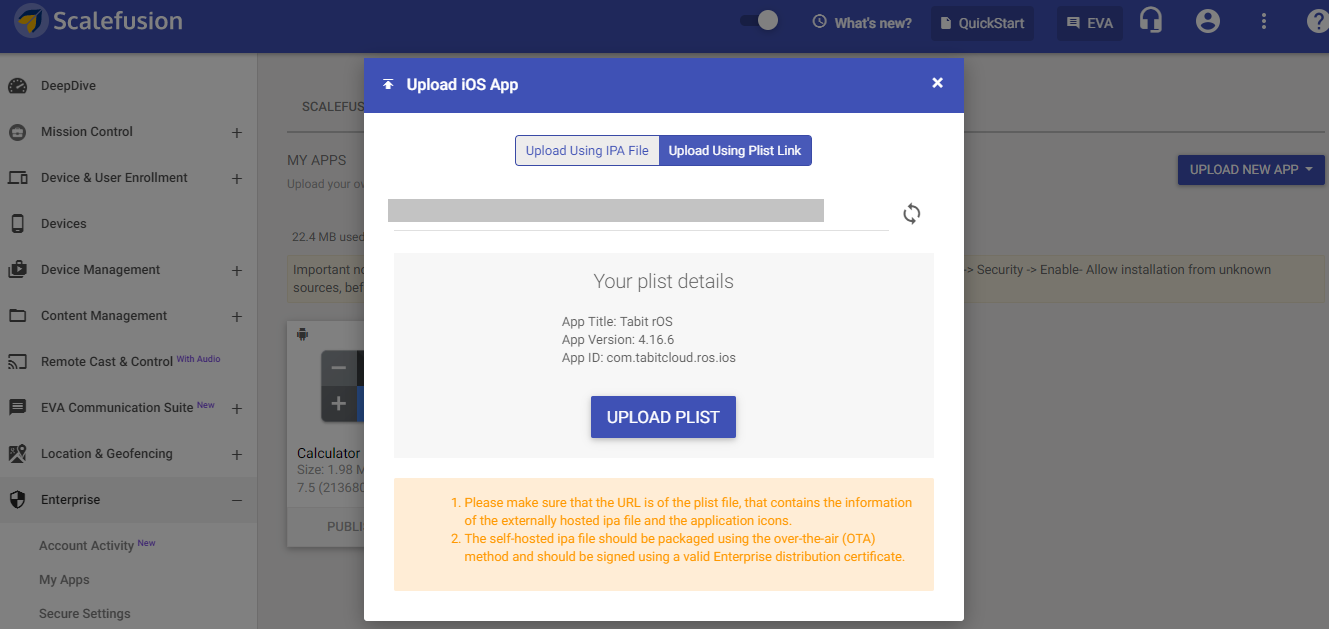
Task: Collapse the Enterprise section
Action: [237, 500]
